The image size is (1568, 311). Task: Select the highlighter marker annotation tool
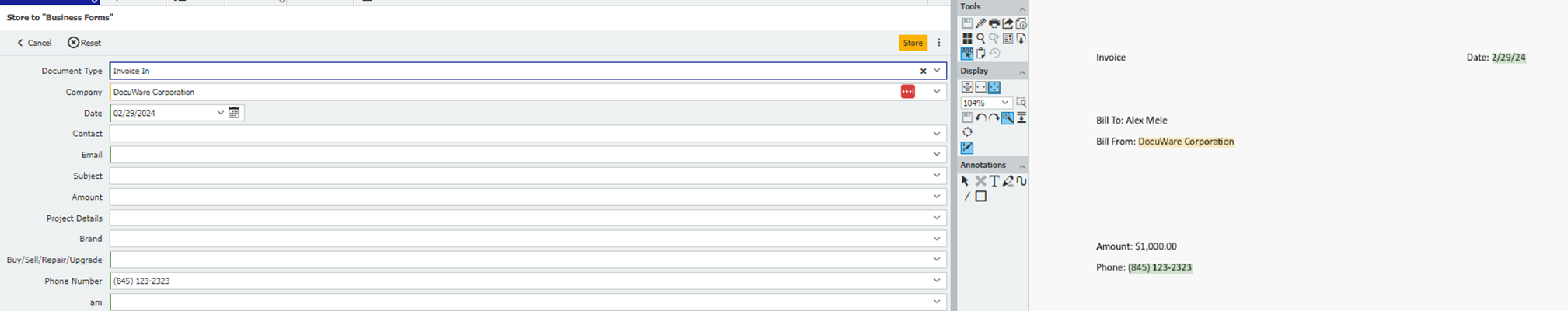[x=1008, y=181]
